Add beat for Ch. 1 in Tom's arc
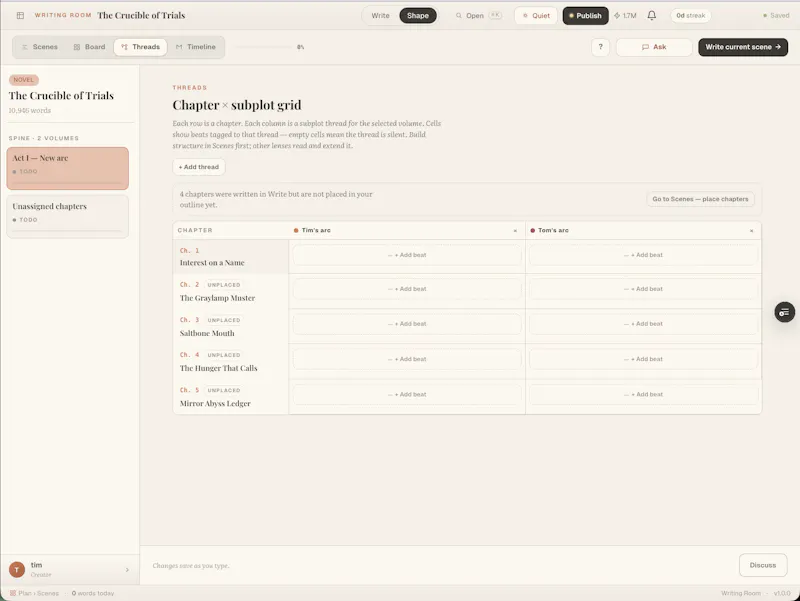The width and height of the screenshot is (800, 601). 643,255
